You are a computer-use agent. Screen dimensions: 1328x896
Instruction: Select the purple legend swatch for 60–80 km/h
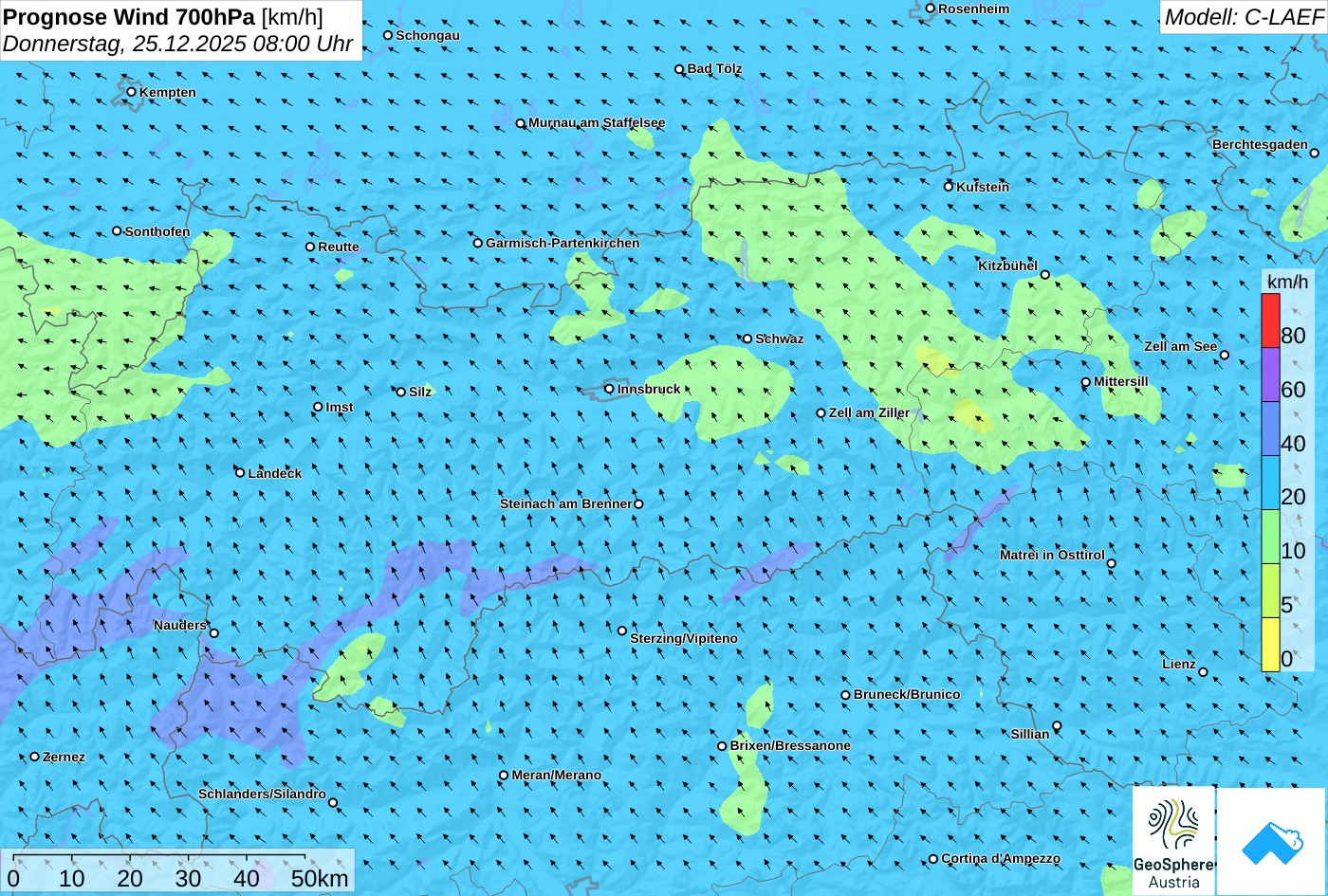pos(1270,375)
